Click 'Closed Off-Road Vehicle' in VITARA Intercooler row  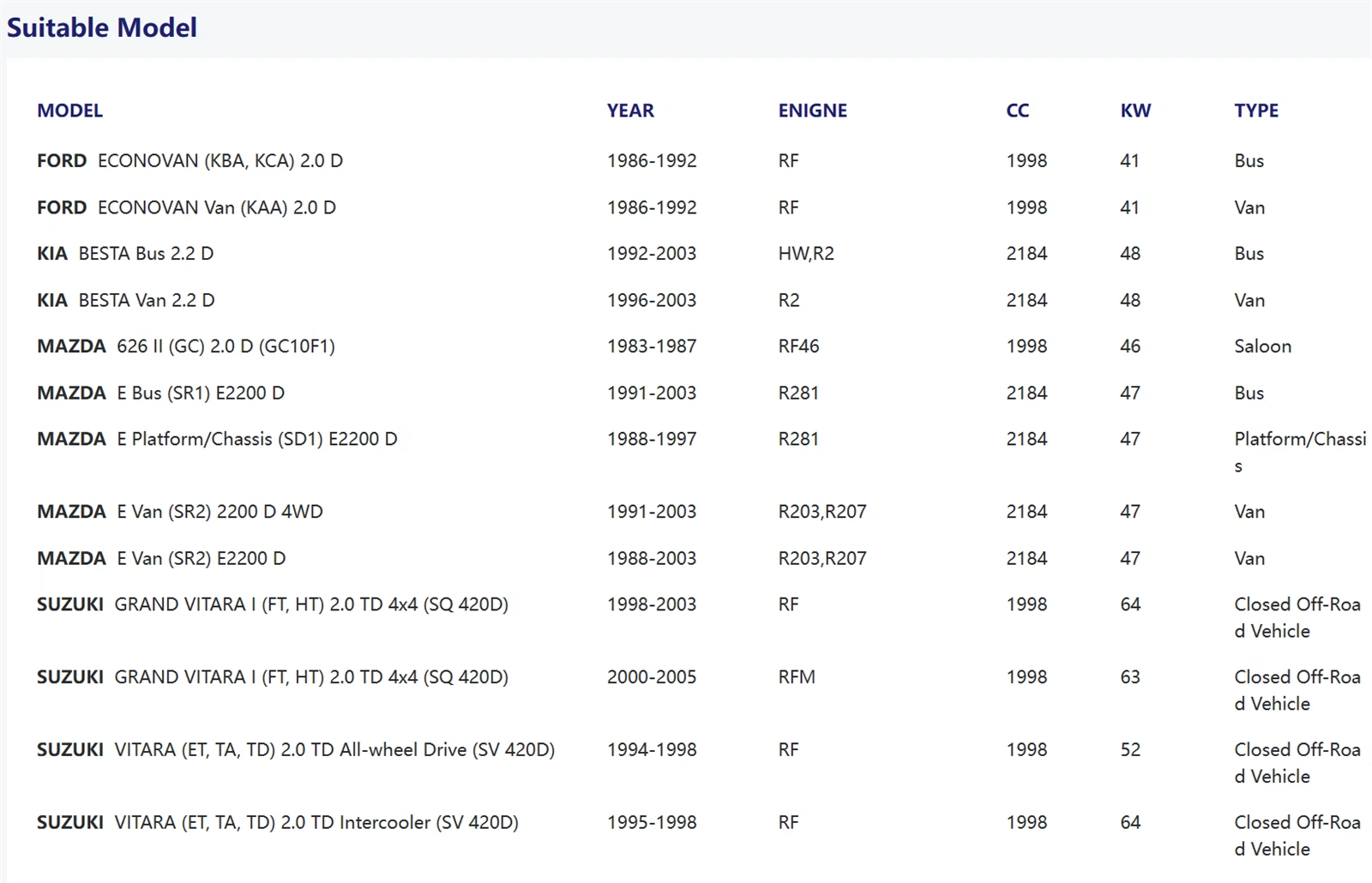pos(1297,836)
